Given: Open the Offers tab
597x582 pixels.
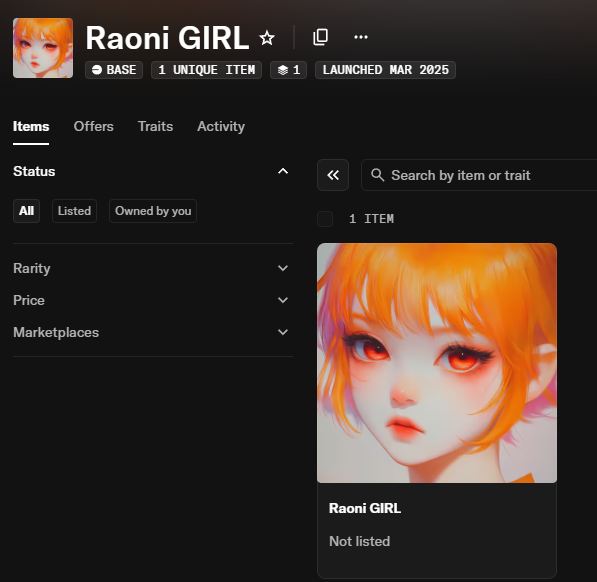Looking at the screenshot, I should click(93, 126).
